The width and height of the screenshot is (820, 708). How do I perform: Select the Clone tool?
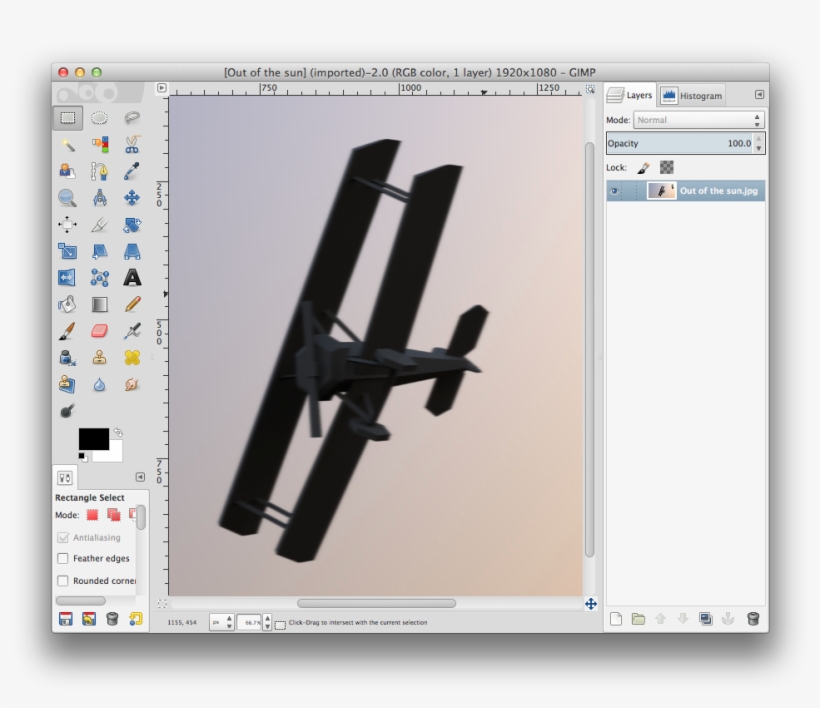tap(97, 357)
